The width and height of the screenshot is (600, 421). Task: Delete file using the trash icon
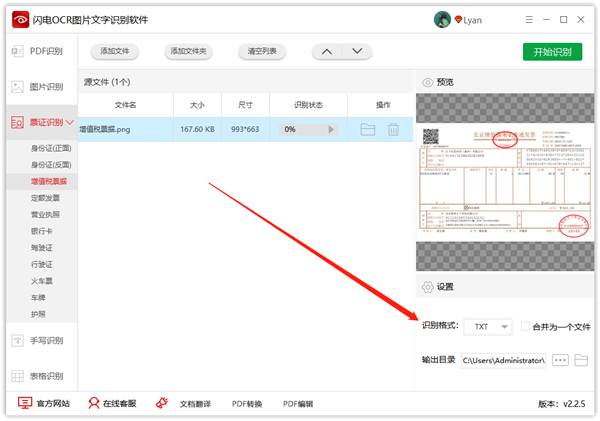(x=393, y=129)
